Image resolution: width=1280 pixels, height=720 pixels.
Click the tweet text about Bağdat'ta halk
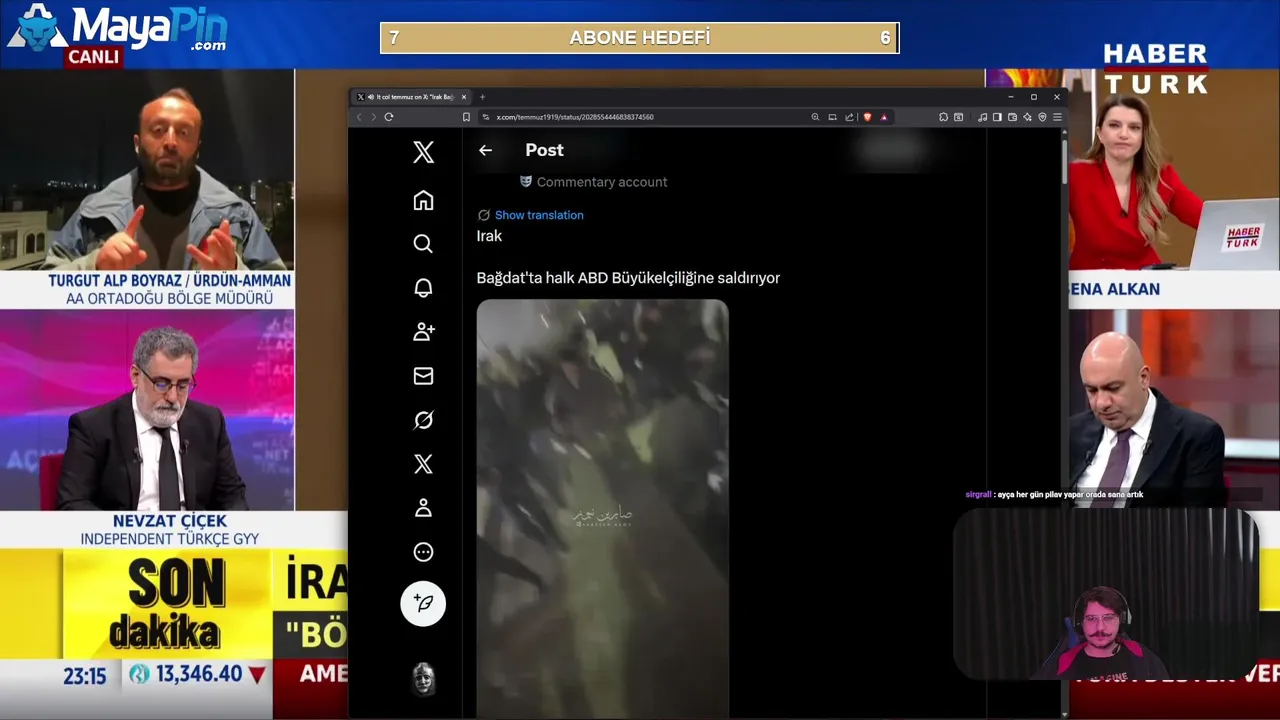click(x=628, y=278)
